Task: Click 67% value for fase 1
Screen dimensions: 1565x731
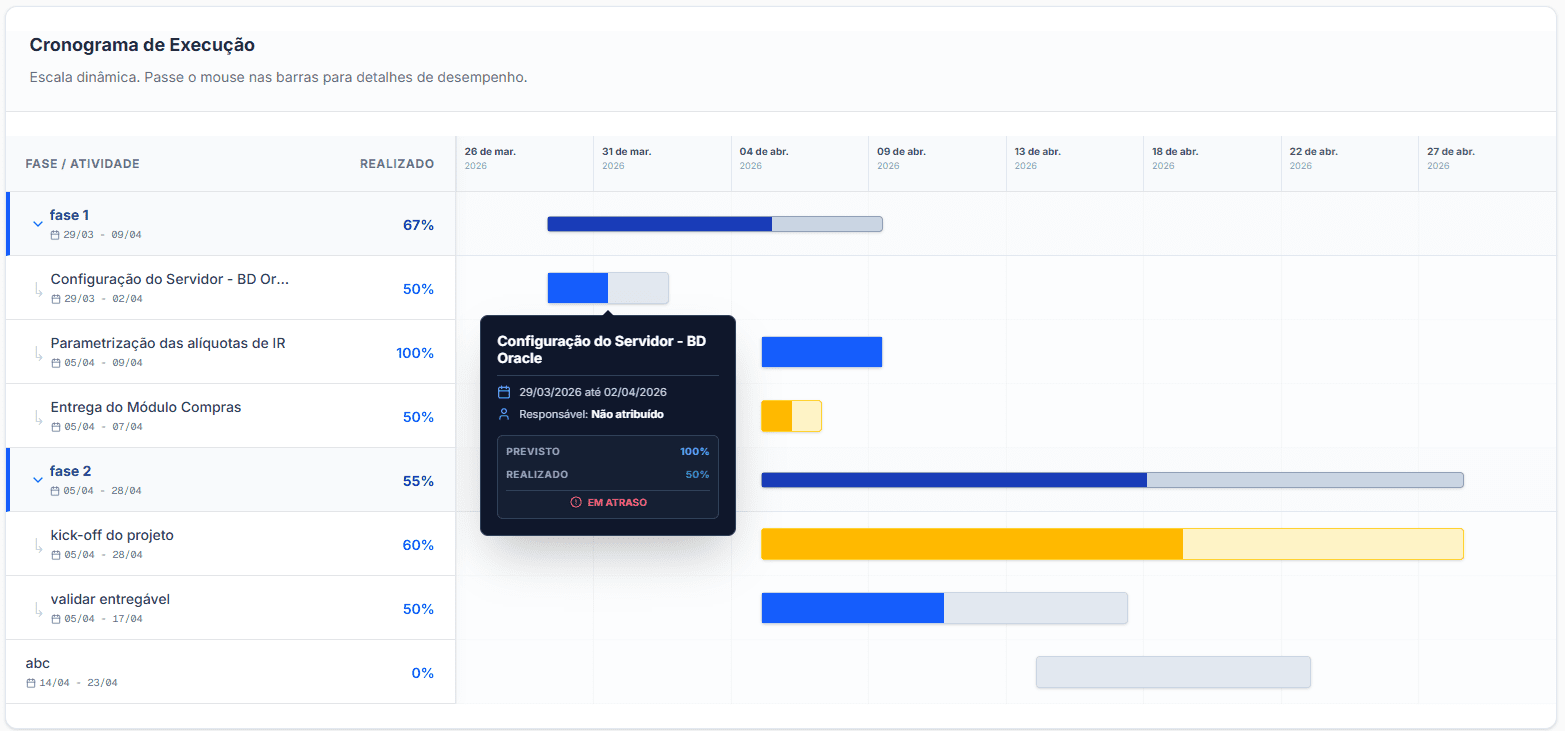Action: pyautogui.click(x=418, y=225)
